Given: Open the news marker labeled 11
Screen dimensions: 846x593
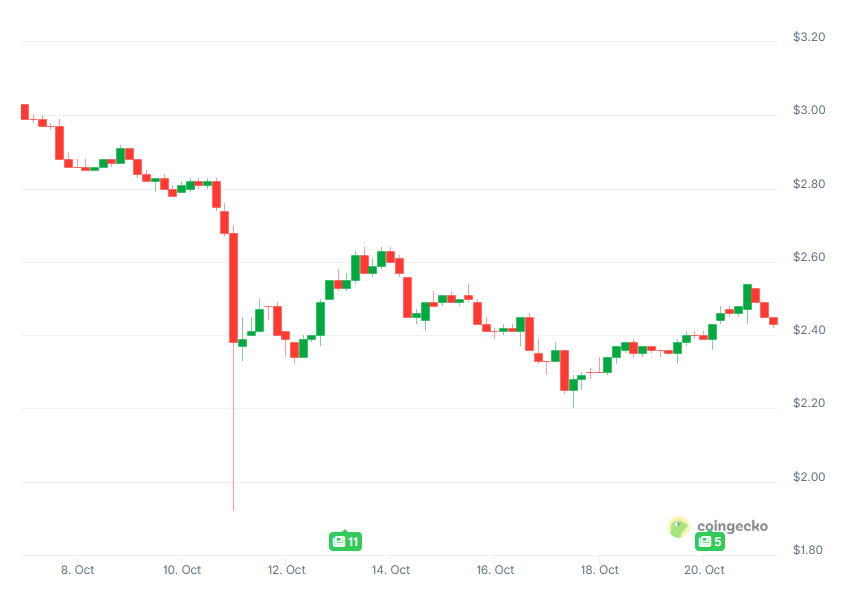Looking at the screenshot, I should click(345, 542).
